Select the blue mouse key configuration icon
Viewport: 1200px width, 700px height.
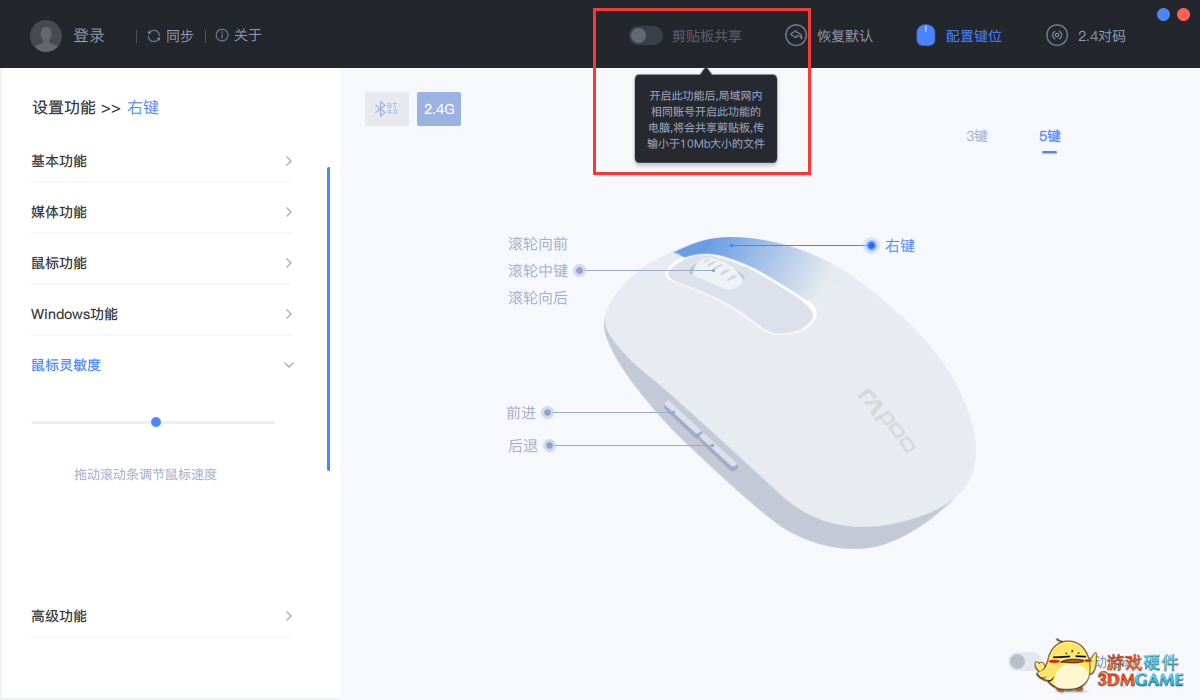[x=926, y=36]
